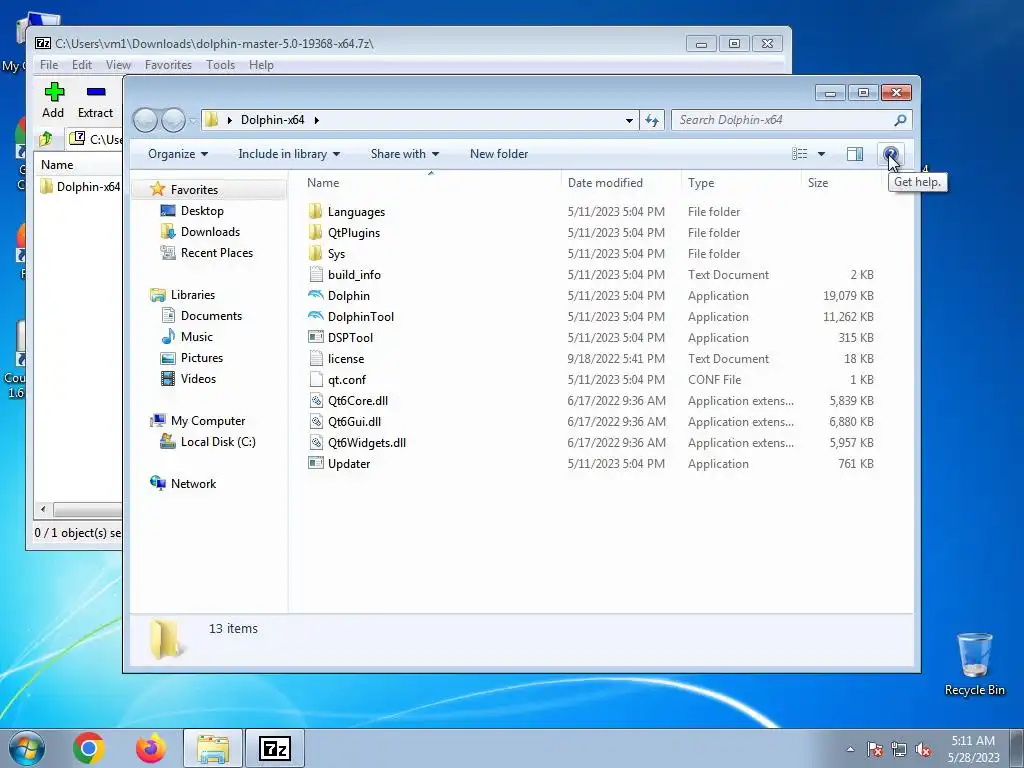Select the Languages folder icon

[x=316, y=211]
